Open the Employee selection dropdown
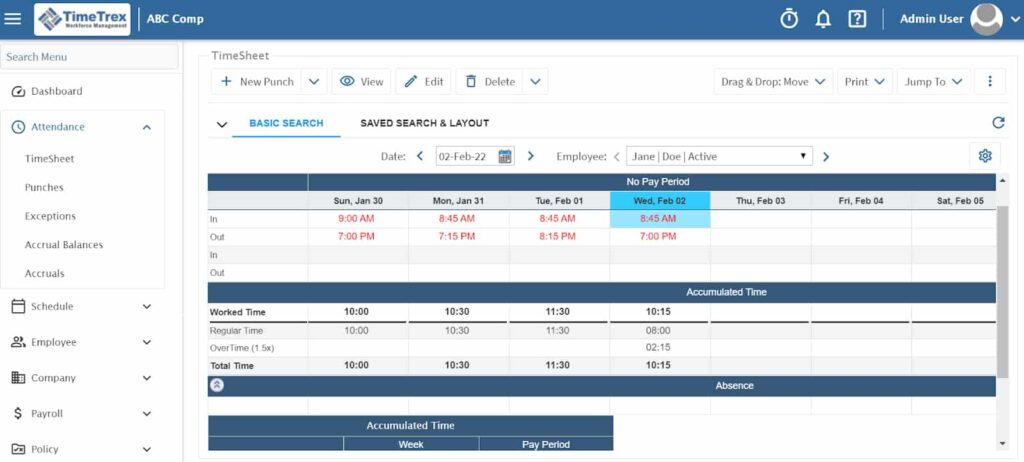 click(x=719, y=156)
